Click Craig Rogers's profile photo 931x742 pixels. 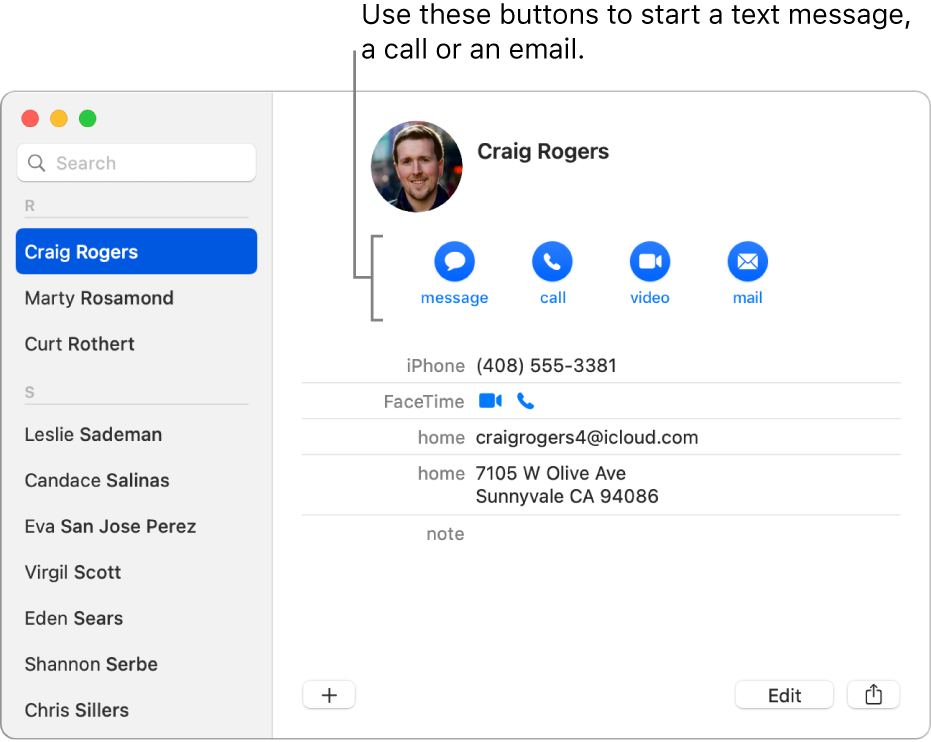point(416,166)
